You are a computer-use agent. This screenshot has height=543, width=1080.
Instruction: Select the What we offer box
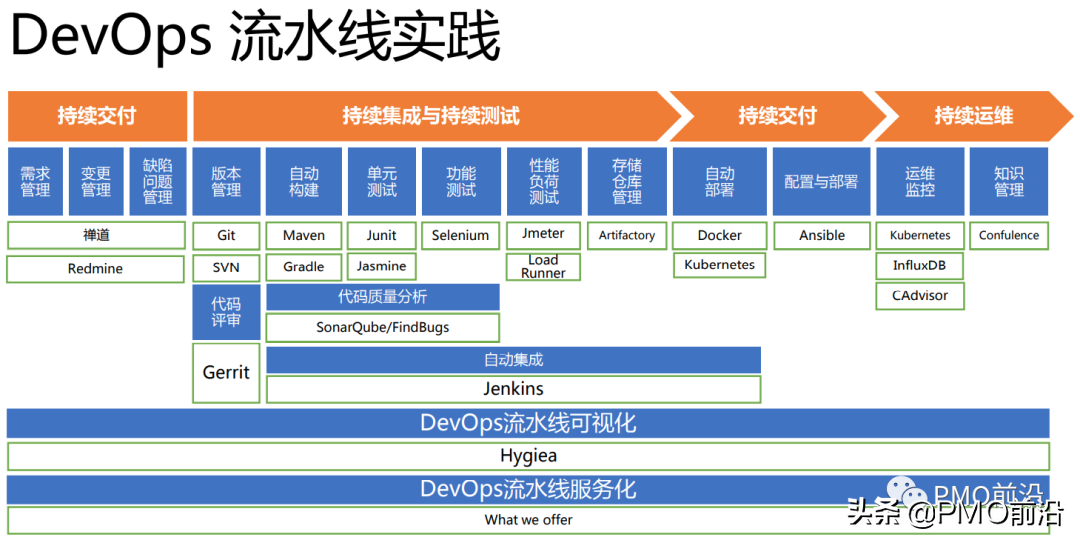[528, 520]
